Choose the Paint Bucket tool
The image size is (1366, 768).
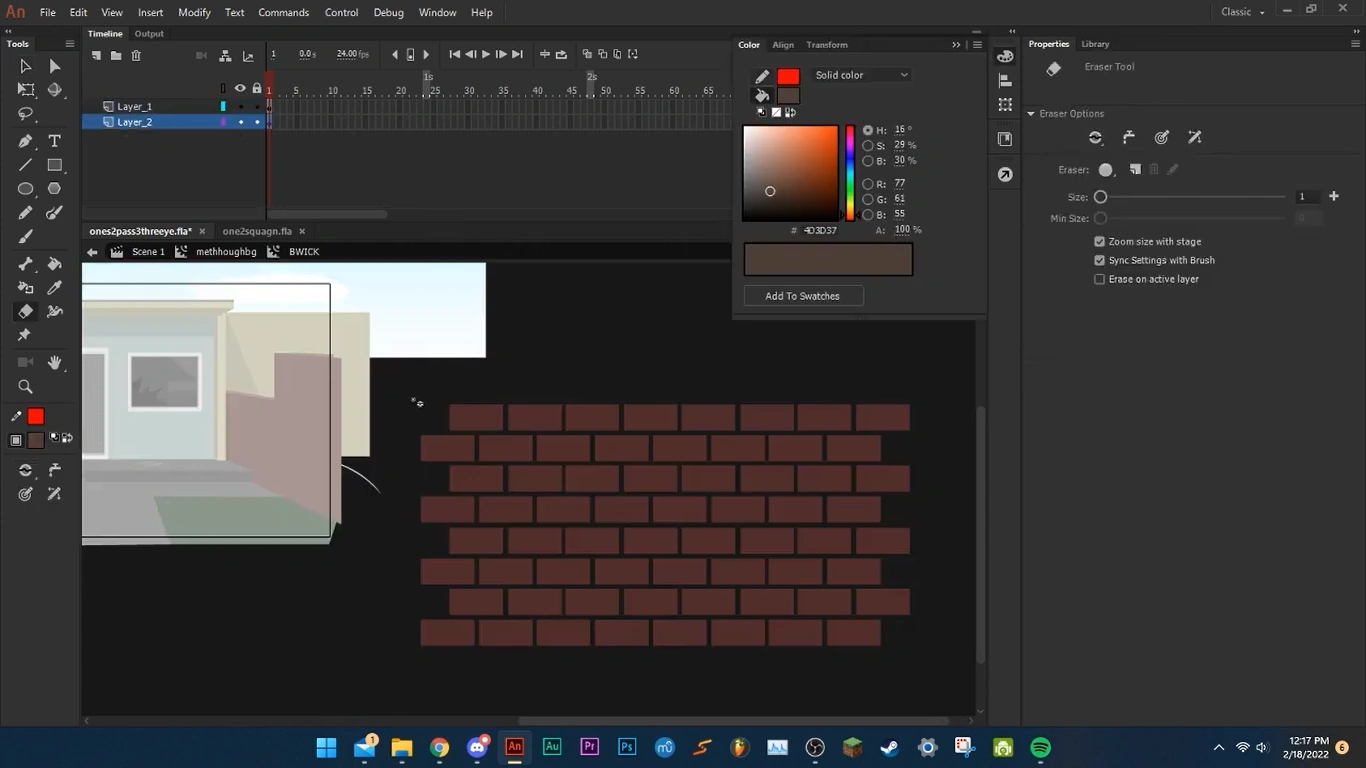click(x=55, y=264)
